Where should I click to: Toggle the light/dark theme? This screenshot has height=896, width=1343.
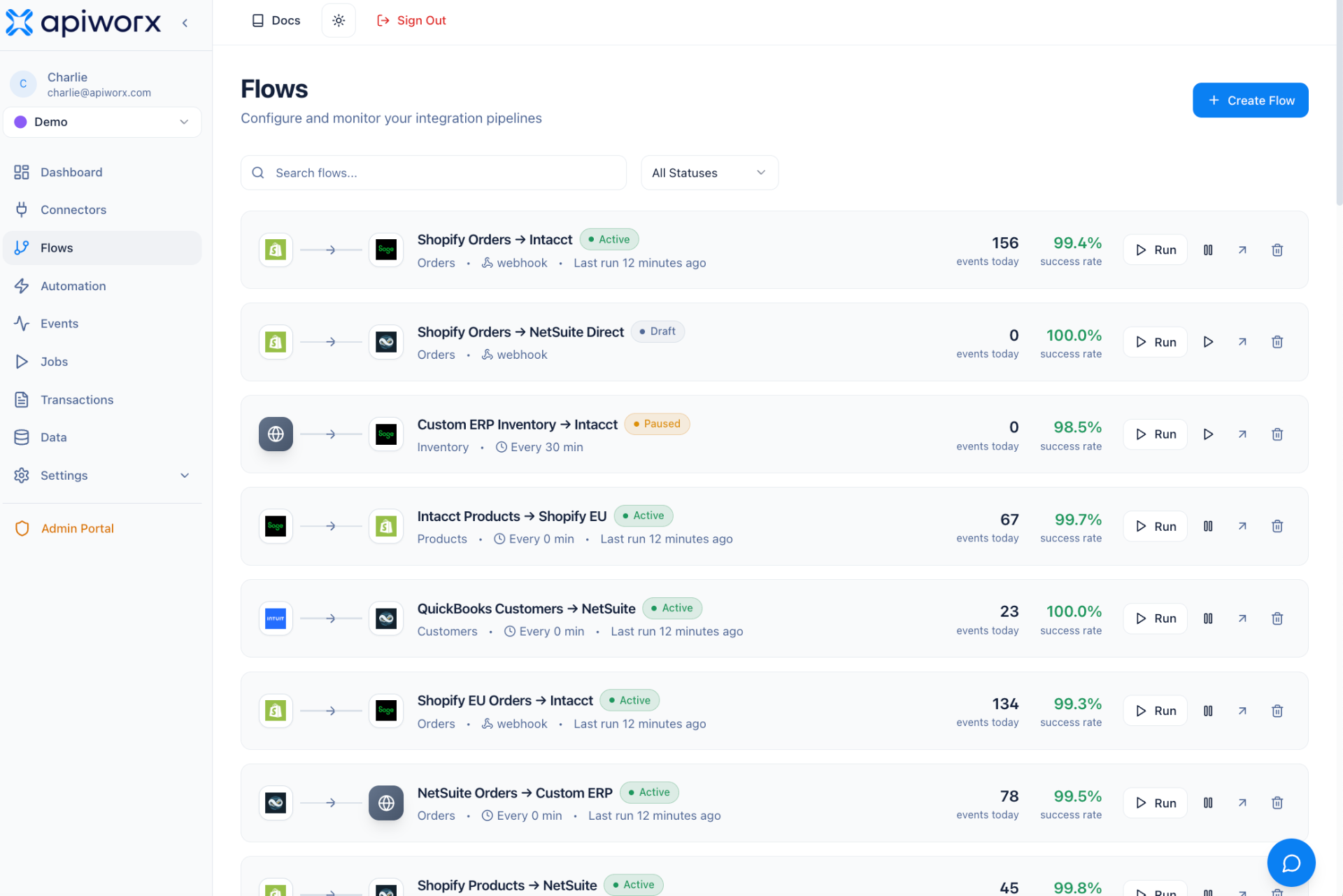(339, 20)
